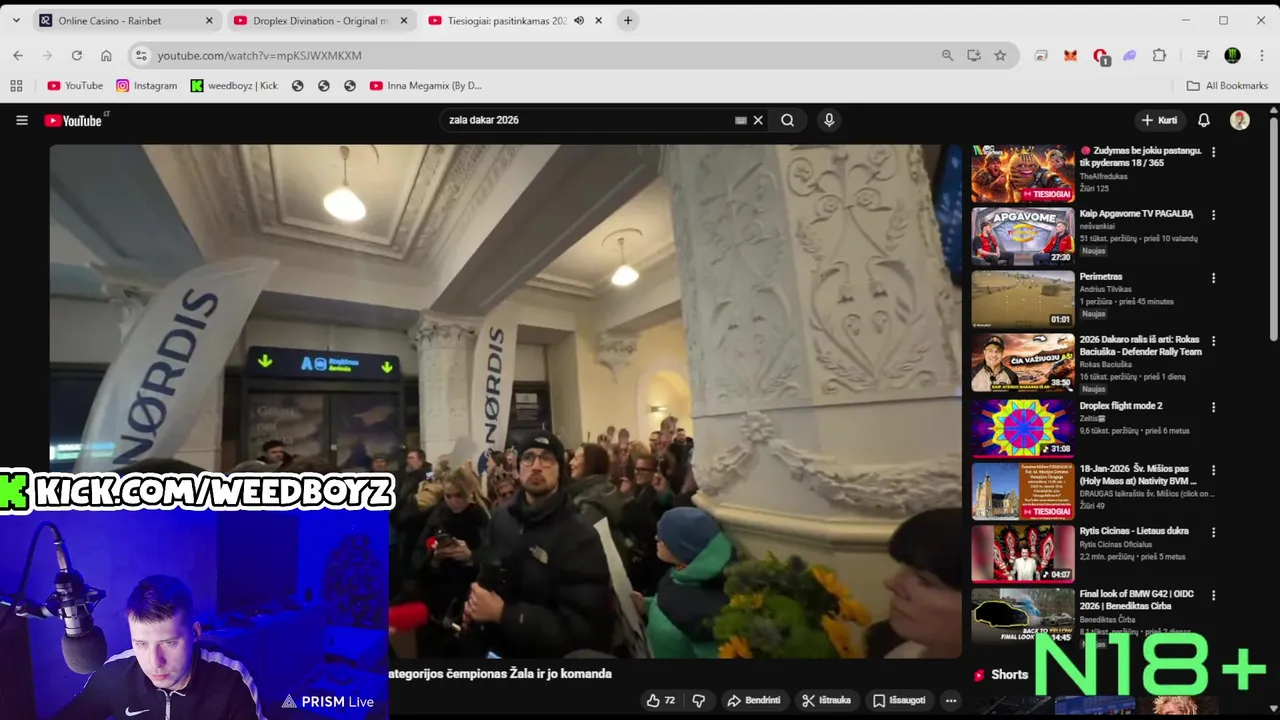Viewport: 1280px width, 720px height.
Task: Click the install app icon in address bar
Action: 974,55
